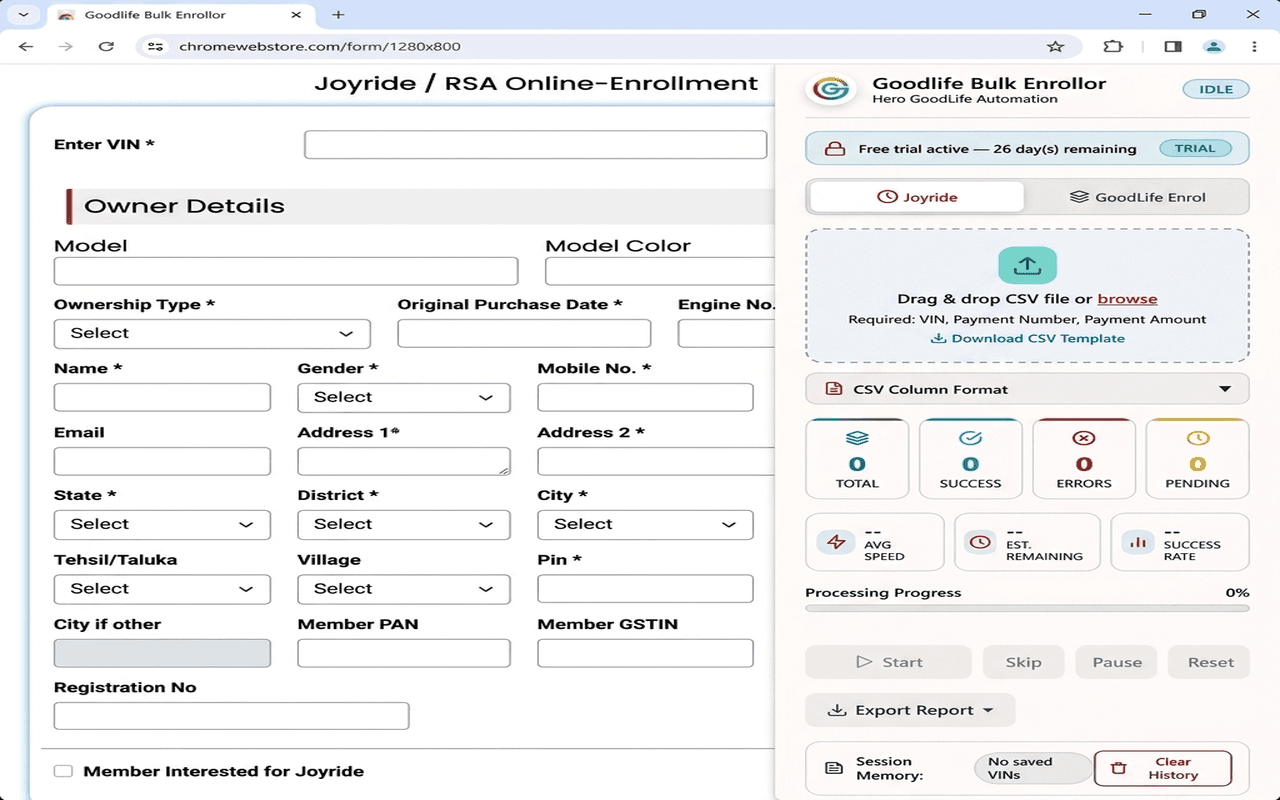Click the Success Rate bar chart icon

[1137, 543]
